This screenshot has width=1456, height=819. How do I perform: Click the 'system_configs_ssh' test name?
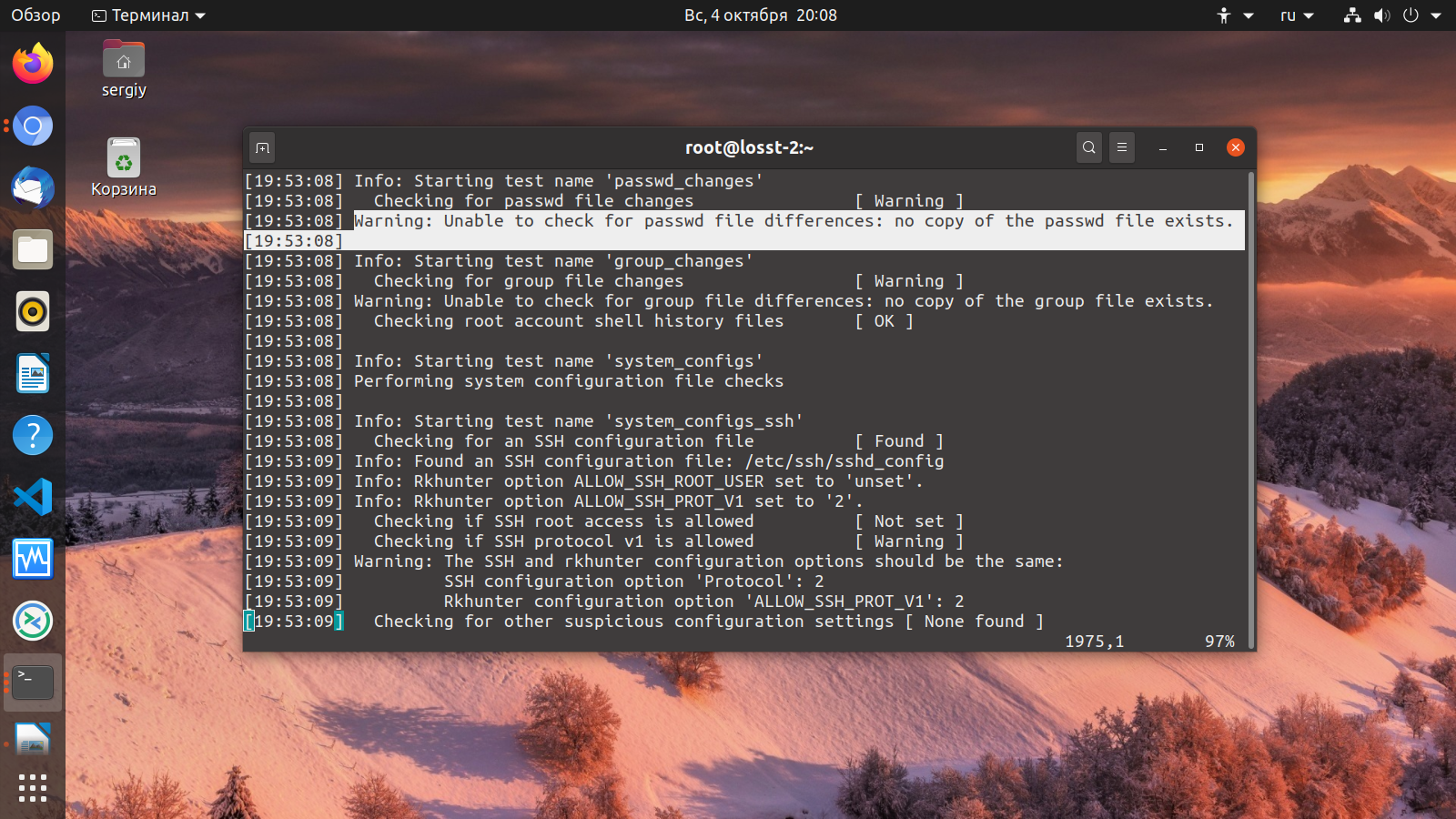[x=704, y=421]
